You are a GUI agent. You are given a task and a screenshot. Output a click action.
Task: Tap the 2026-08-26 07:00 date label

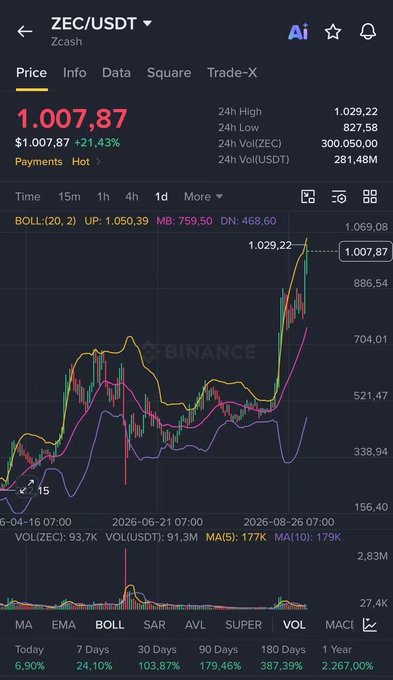[289, 522]
